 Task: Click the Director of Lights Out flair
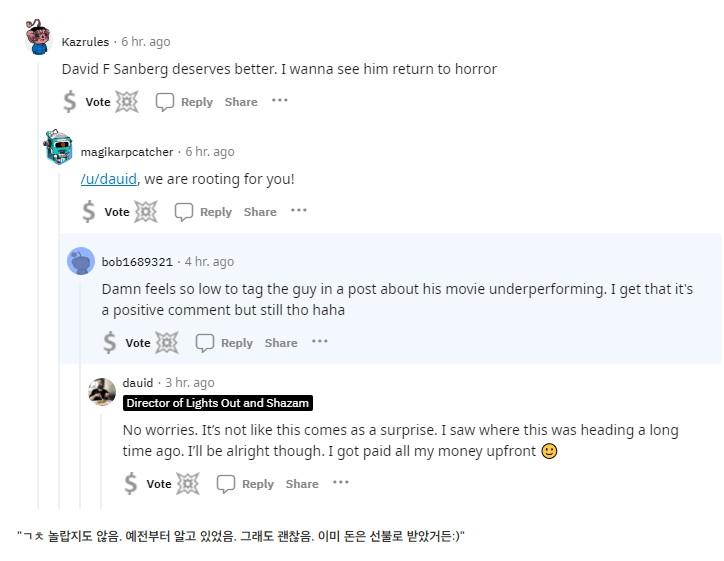tap(217, 403)
